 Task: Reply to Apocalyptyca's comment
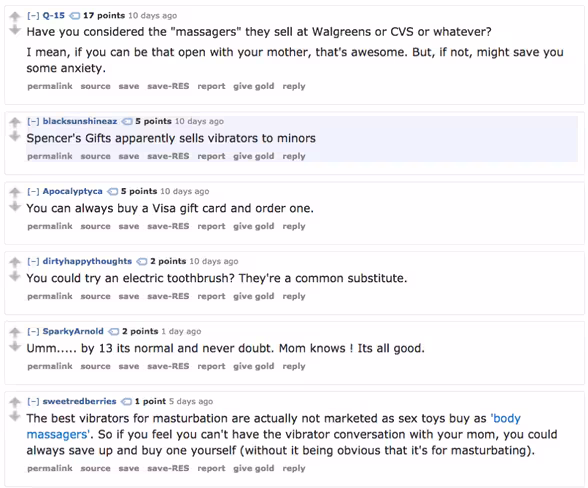pos(294,226)
